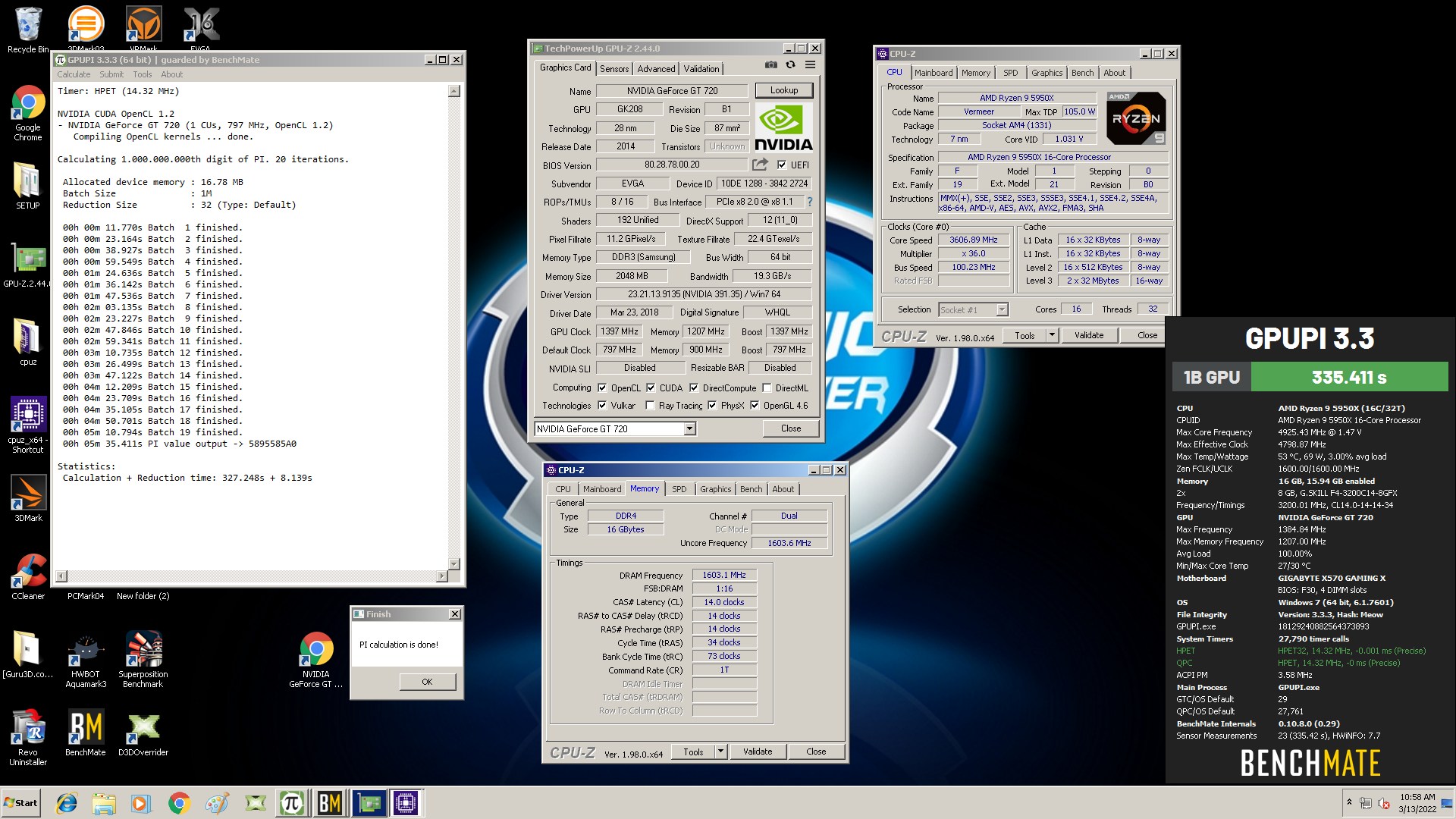Click GPU-Z refresh icon

tap(790, 65)
